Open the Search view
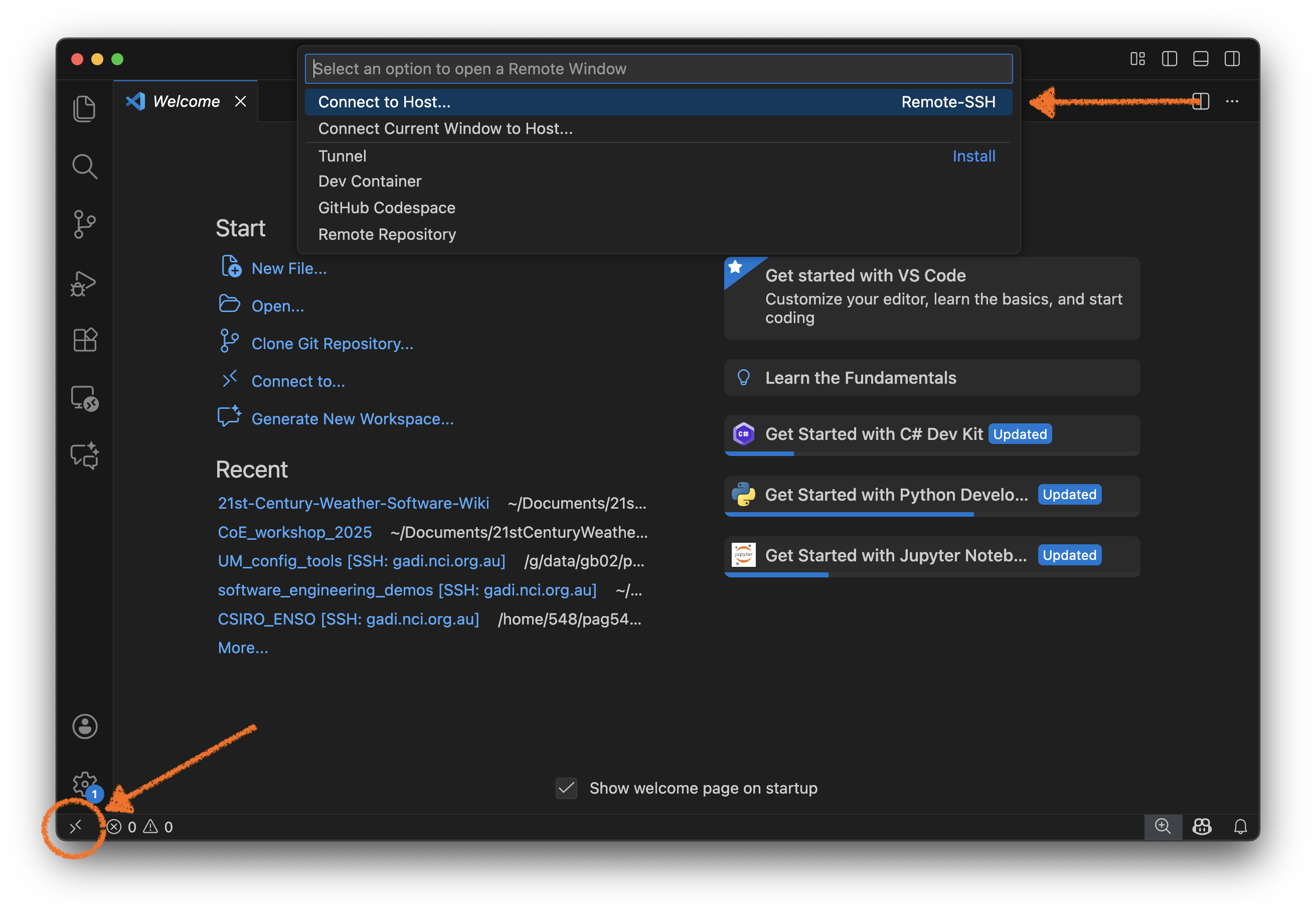This screenshot has width=1316, height=915. click(x=84, y=166)
